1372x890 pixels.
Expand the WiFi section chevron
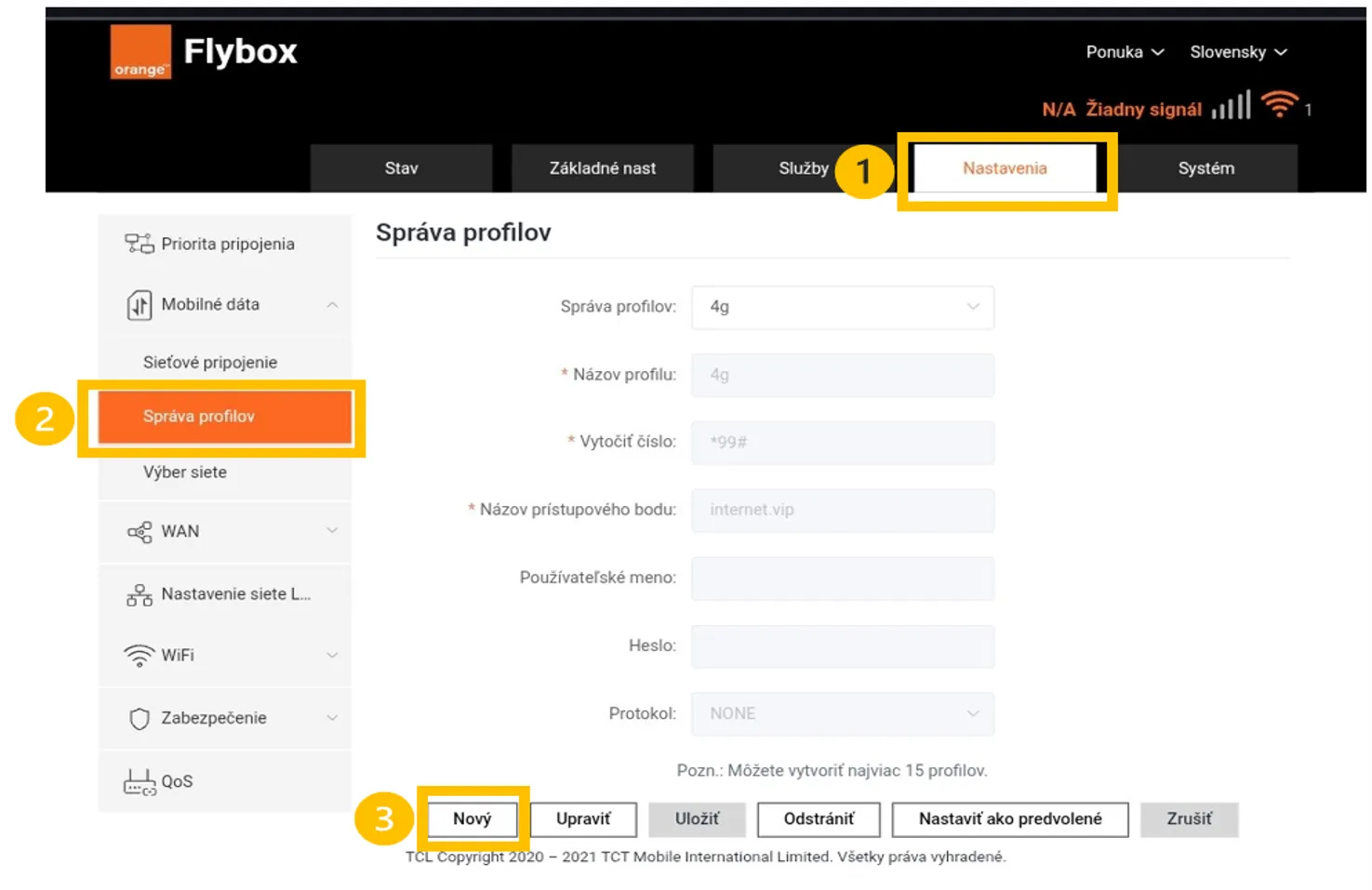pyautogui.click(x=332, y=656)
